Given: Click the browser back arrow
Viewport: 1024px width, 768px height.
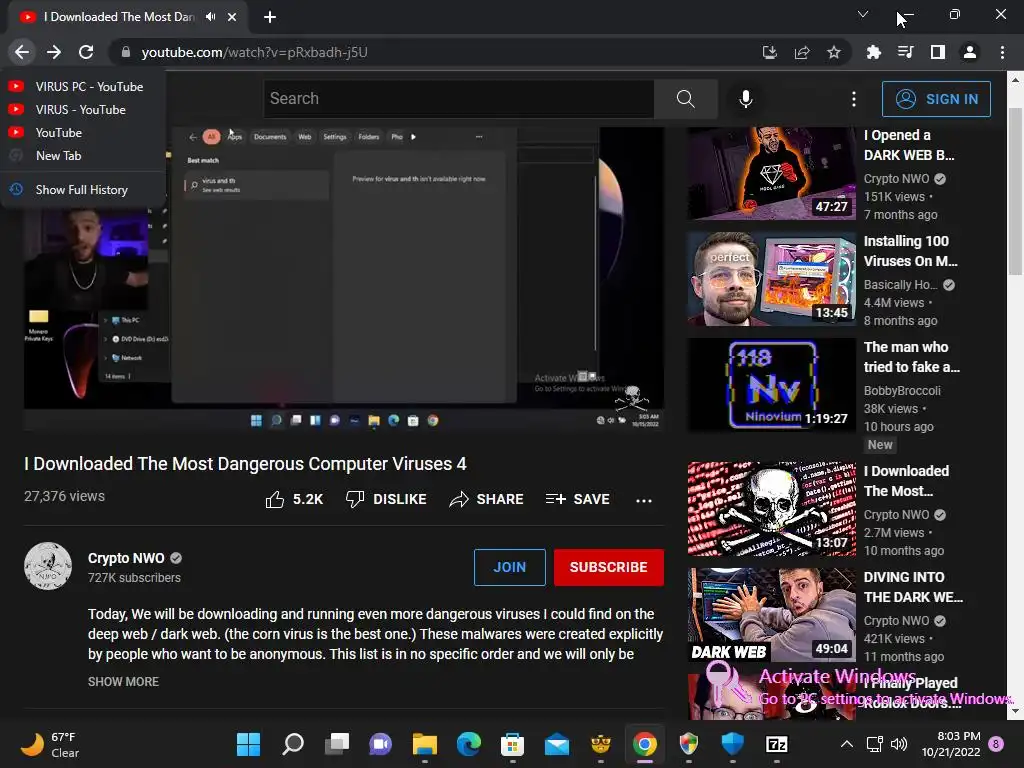Looking at the screenshot, I should (x=22, y=52).
